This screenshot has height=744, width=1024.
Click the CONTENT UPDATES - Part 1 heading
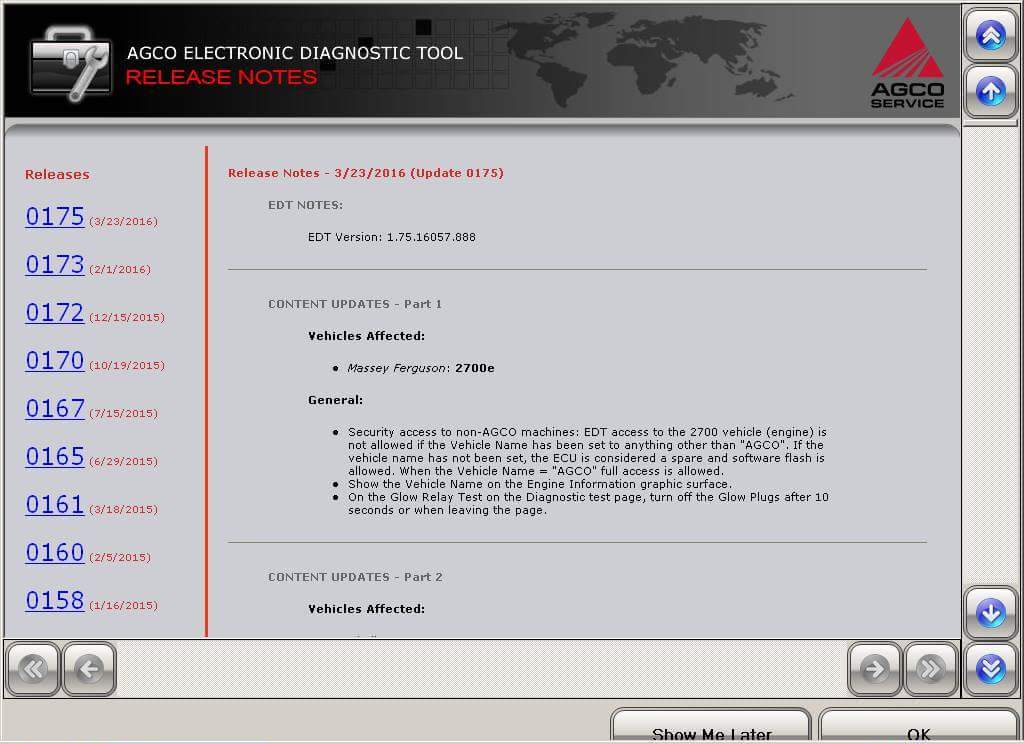click(x=355, y=304)
